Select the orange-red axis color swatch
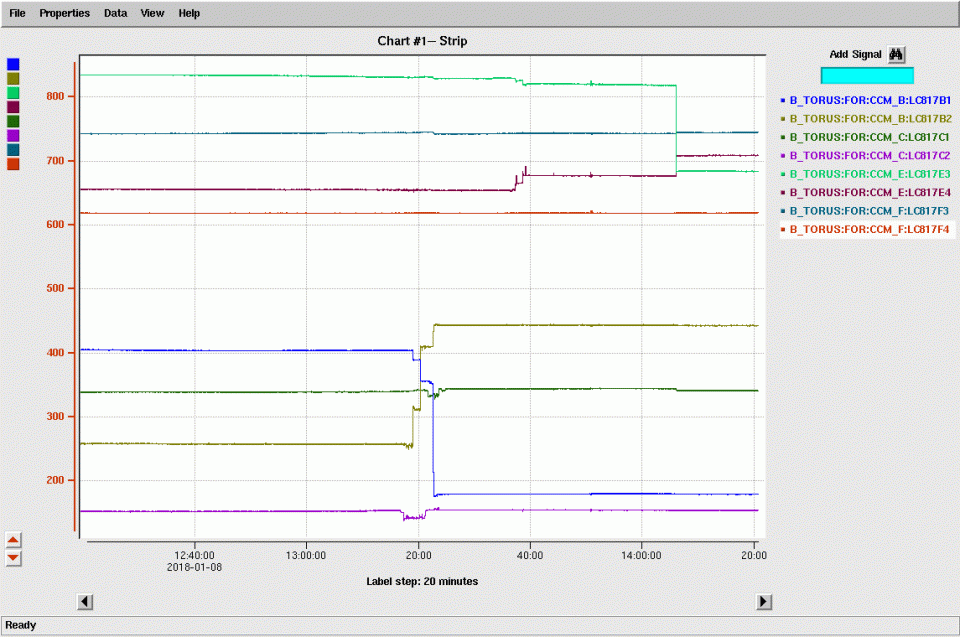The height and width of the screenshot is (637, 960). [13, 164]
